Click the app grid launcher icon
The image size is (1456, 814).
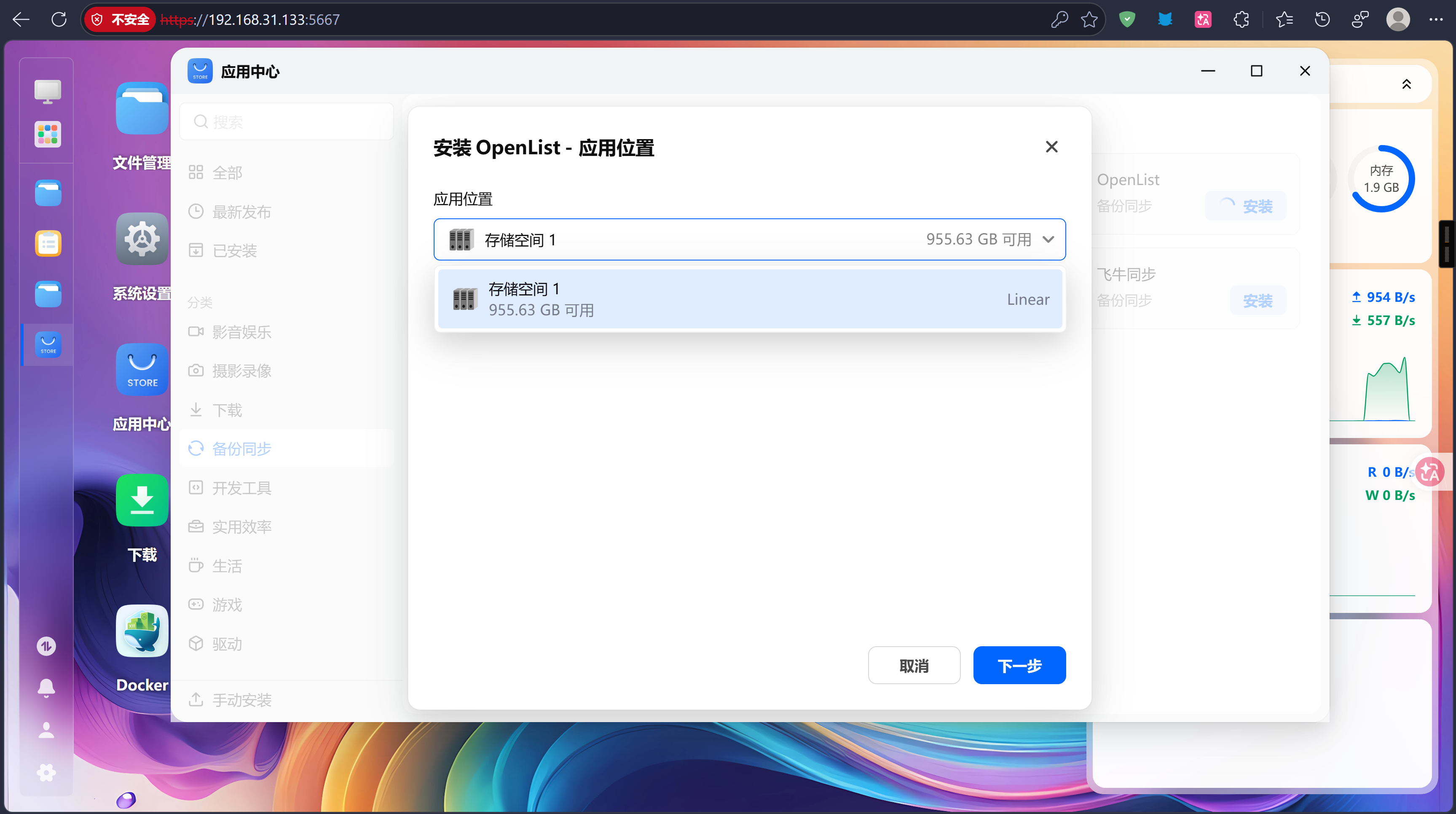coord(48,134)
